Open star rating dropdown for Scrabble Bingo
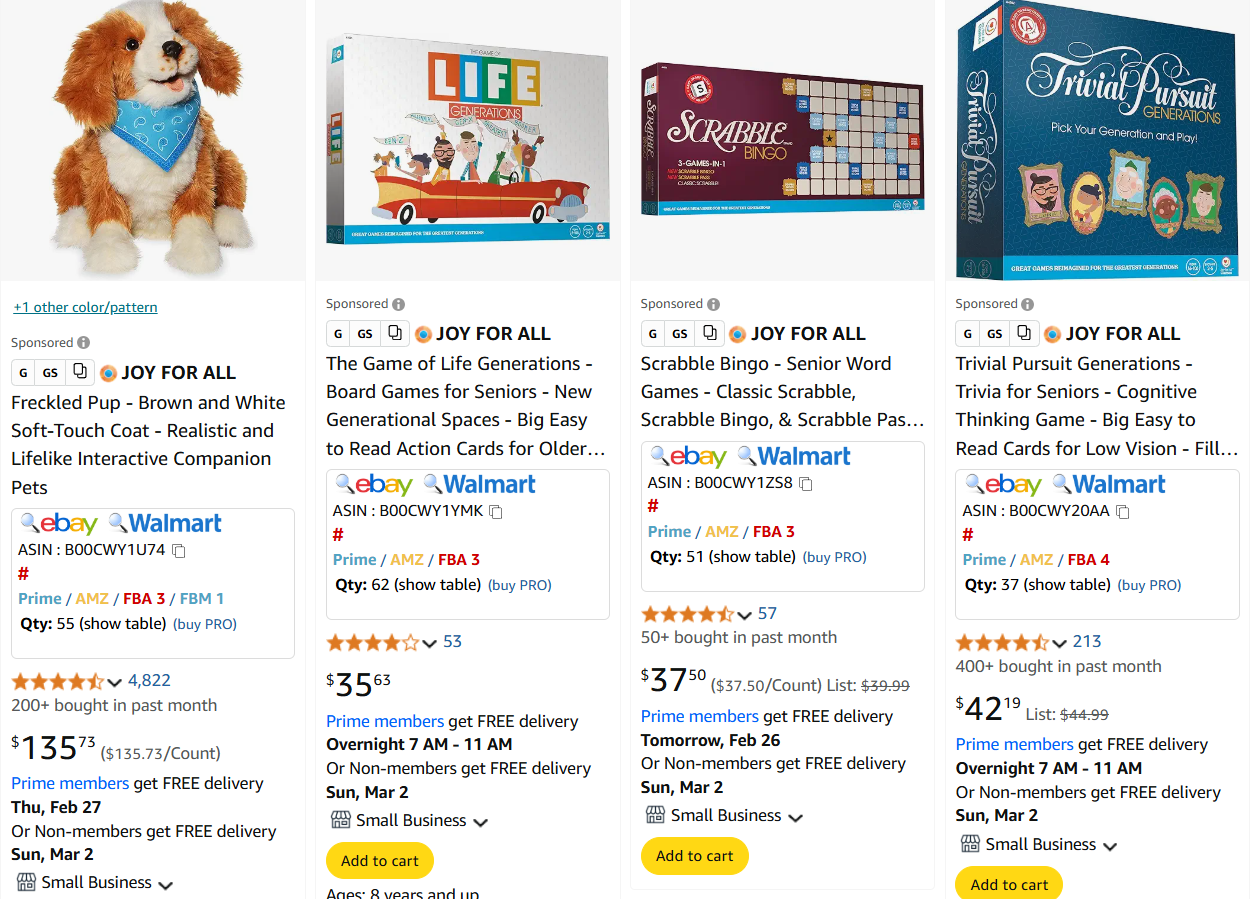This screenshot has height=899, width=1254. coord(744,615)
